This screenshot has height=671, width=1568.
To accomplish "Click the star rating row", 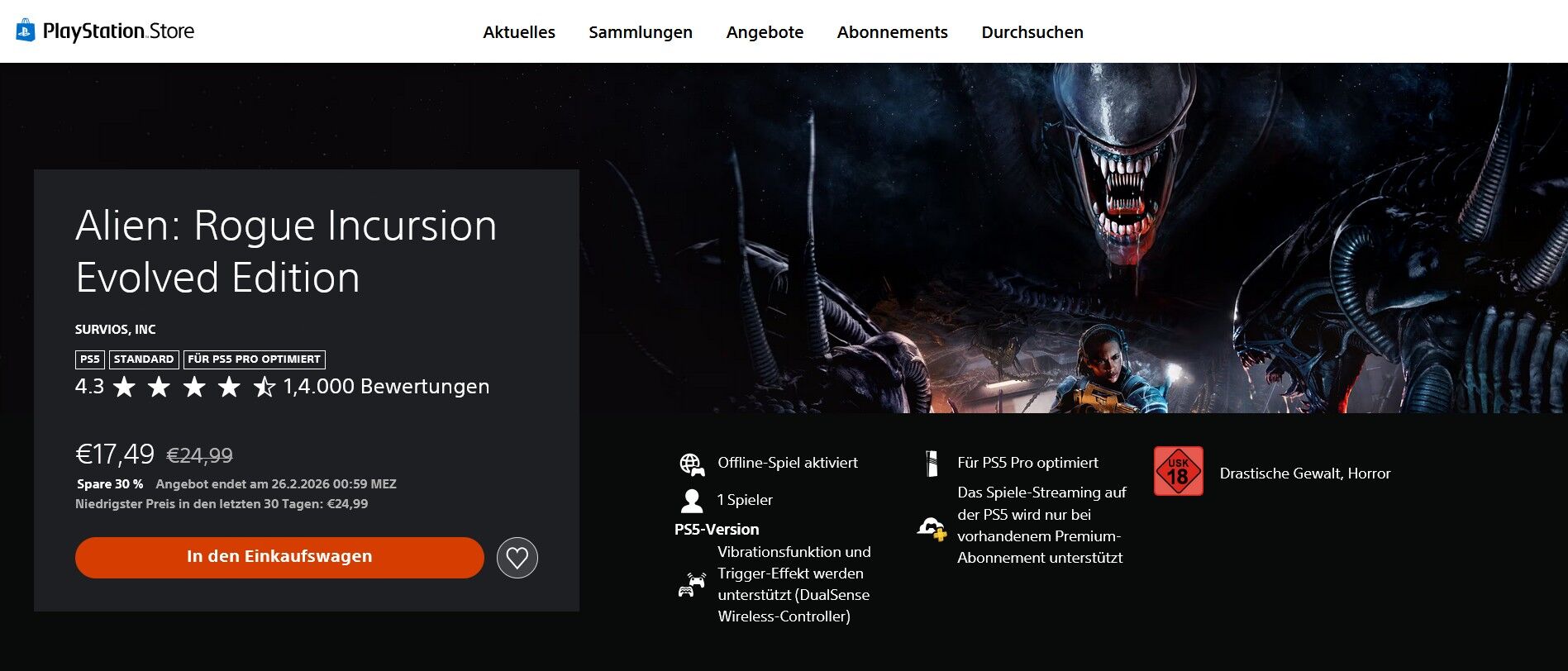I will point(194,387).
